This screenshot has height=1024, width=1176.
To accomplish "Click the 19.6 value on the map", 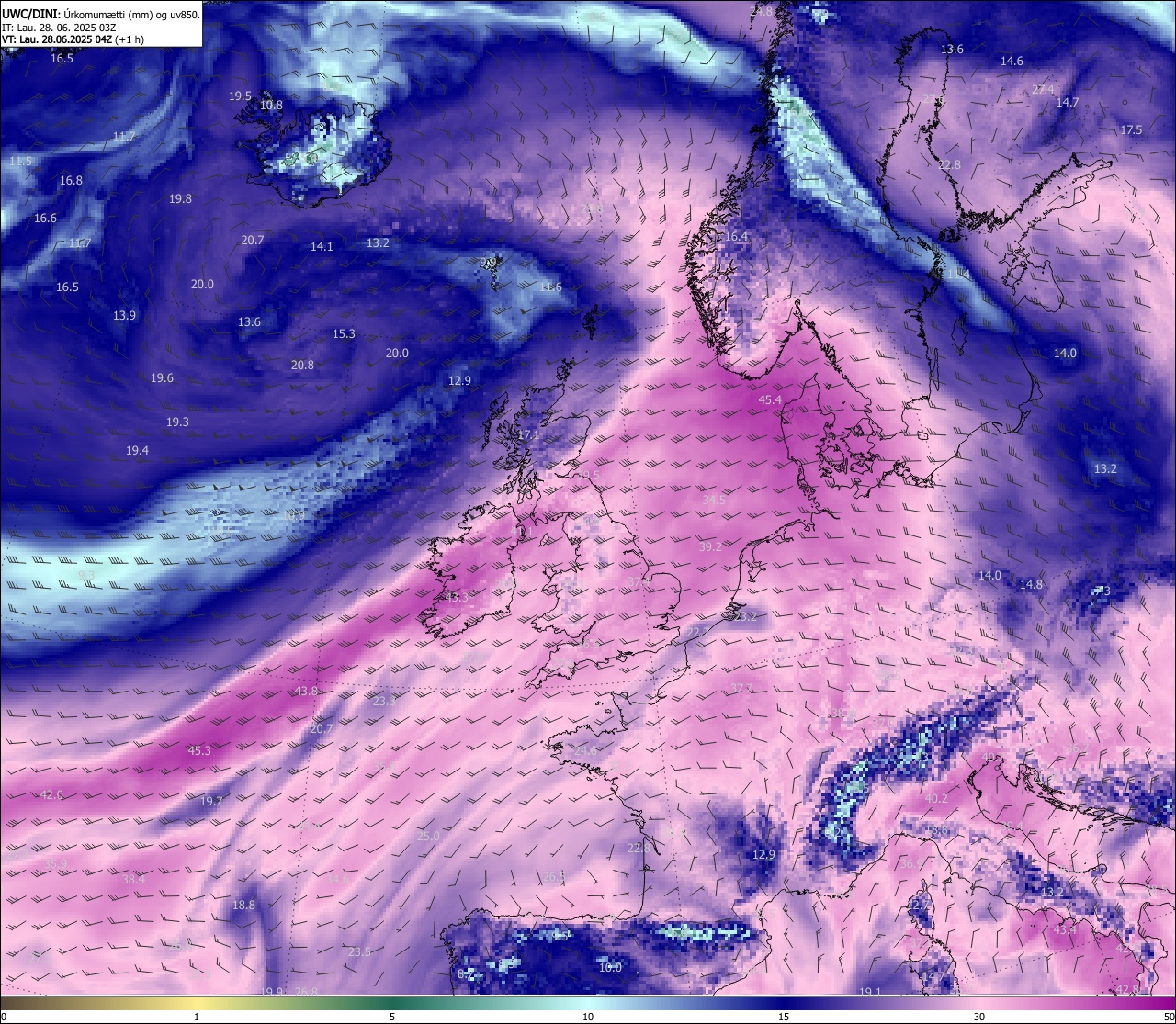I will point(162,378).
